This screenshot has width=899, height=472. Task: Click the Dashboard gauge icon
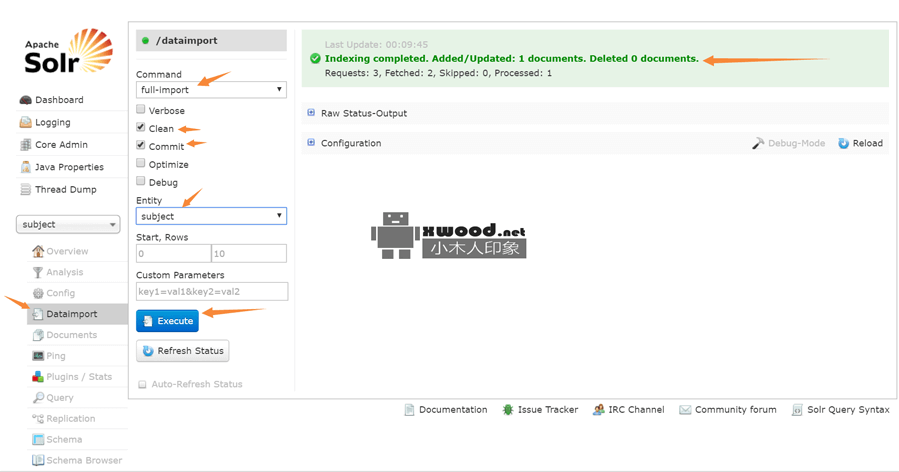click(x=26, y=100)
